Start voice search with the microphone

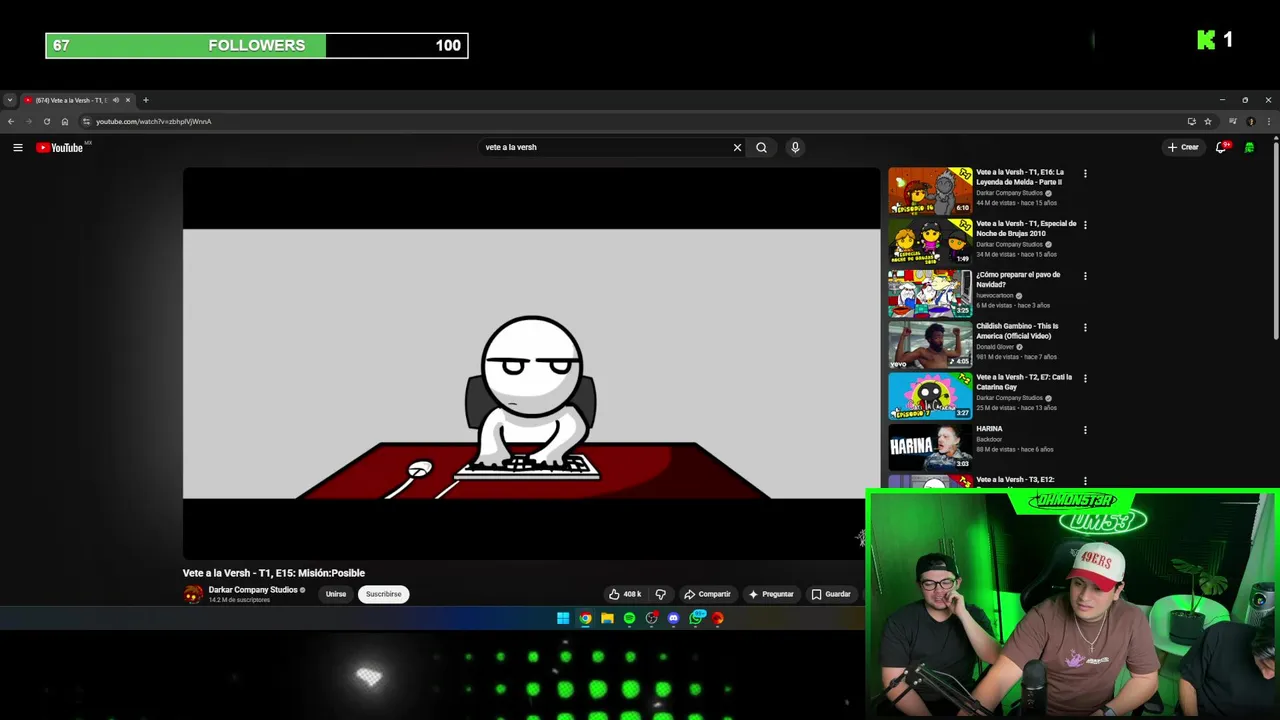(795, 147)
